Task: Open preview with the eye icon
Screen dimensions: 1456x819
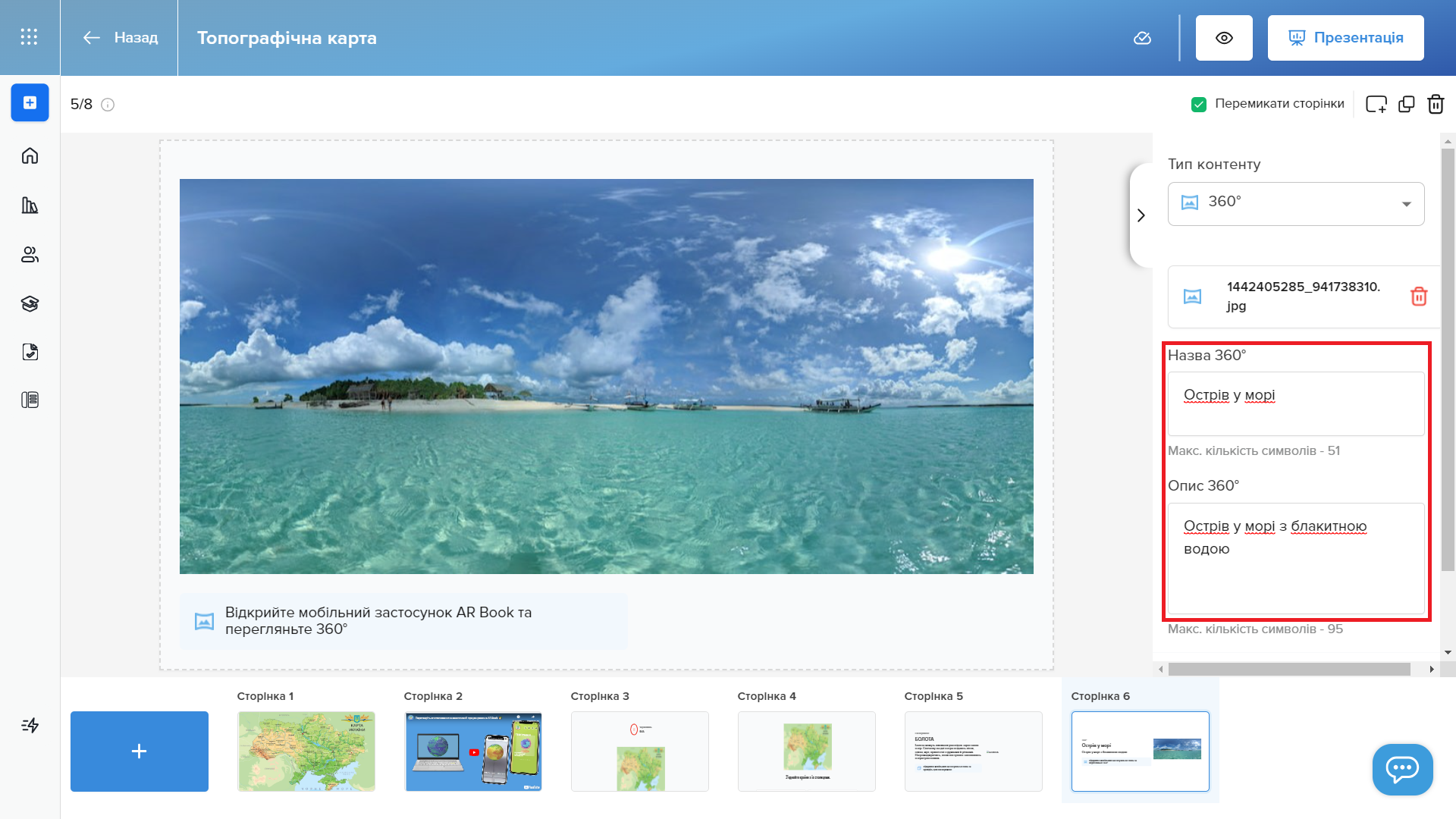Action: [1224, 38]
